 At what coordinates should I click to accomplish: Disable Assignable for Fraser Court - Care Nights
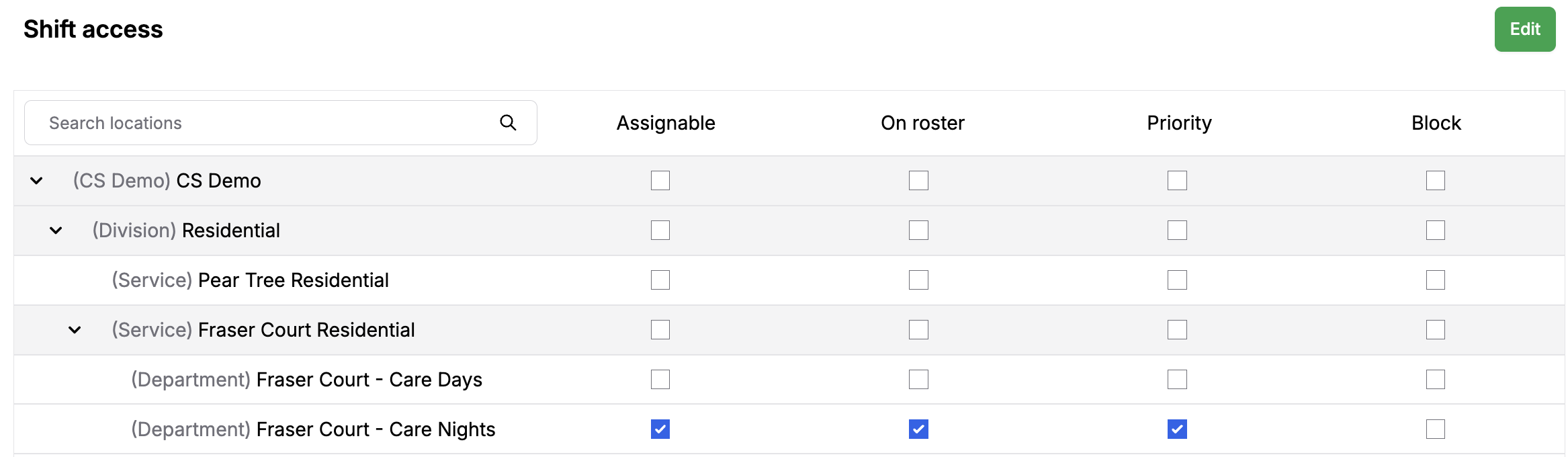tap(660, 429)
